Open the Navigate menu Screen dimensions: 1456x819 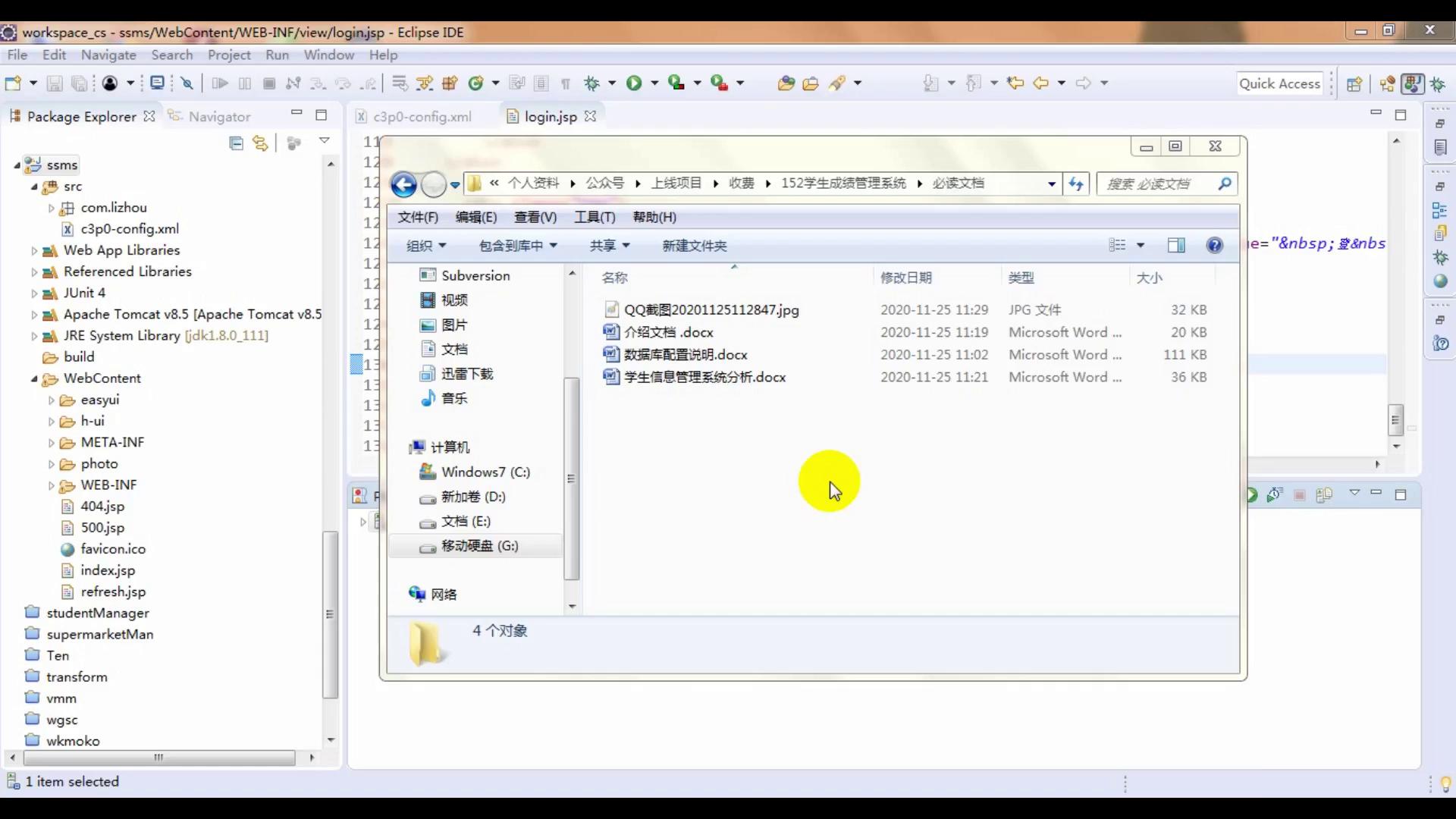click(108, 55)
